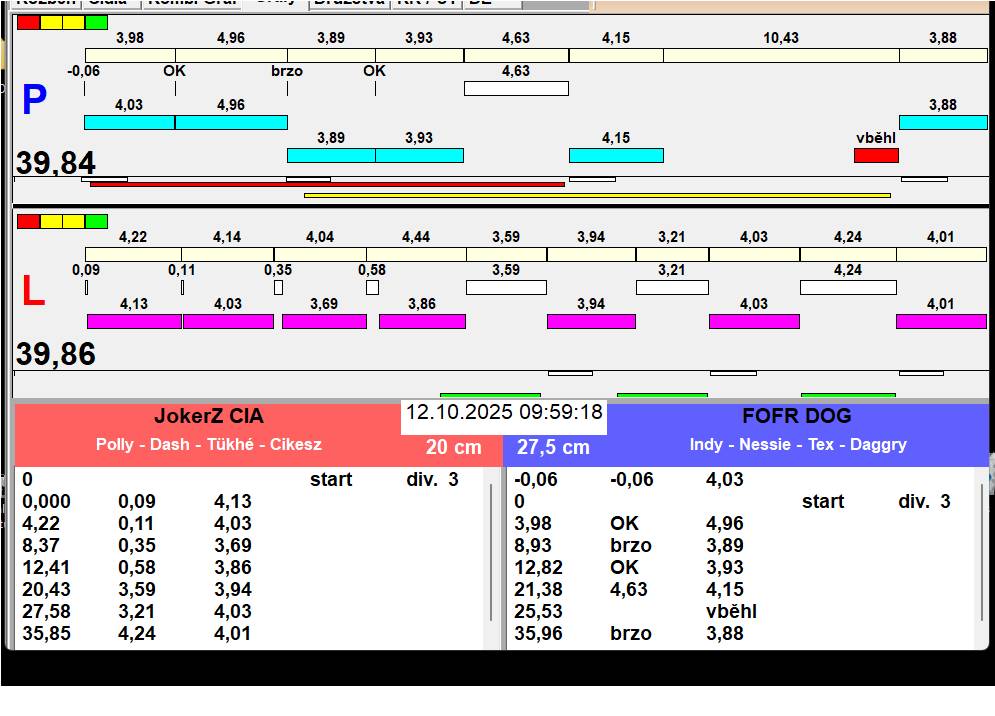
Task: Click the brzo marker in lane P timeline
Action: point(287,71)
